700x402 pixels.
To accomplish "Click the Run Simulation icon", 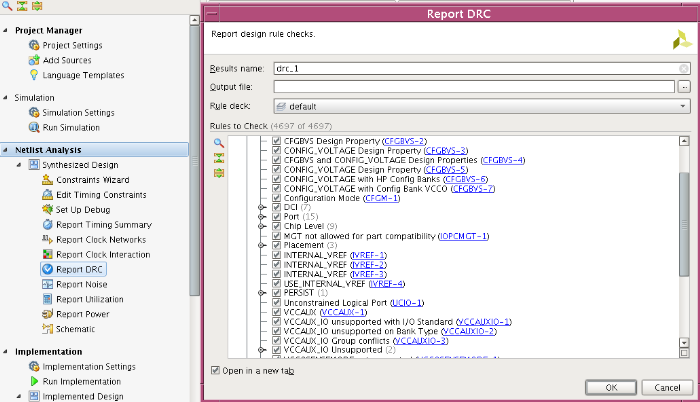I will (34, 128).
